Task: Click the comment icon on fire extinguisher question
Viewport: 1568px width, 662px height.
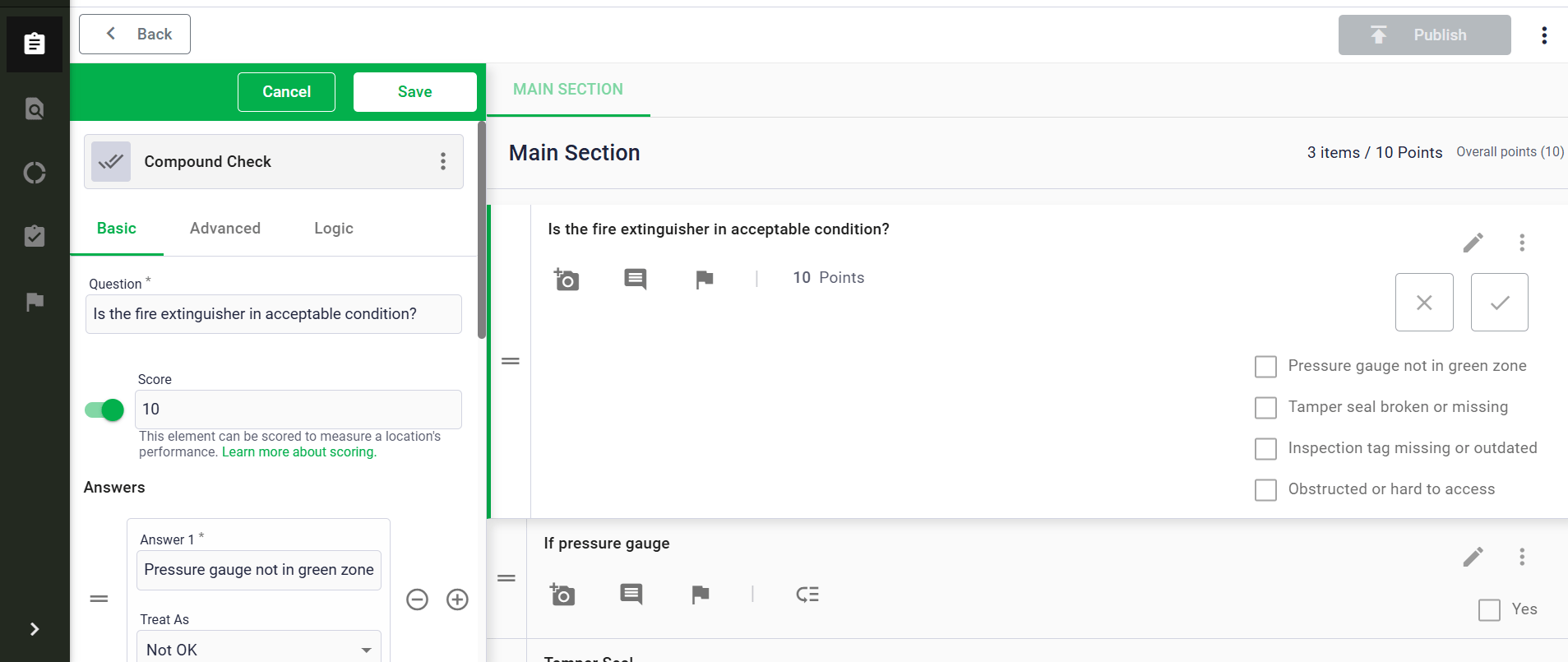Action: [x=635, y=280]
